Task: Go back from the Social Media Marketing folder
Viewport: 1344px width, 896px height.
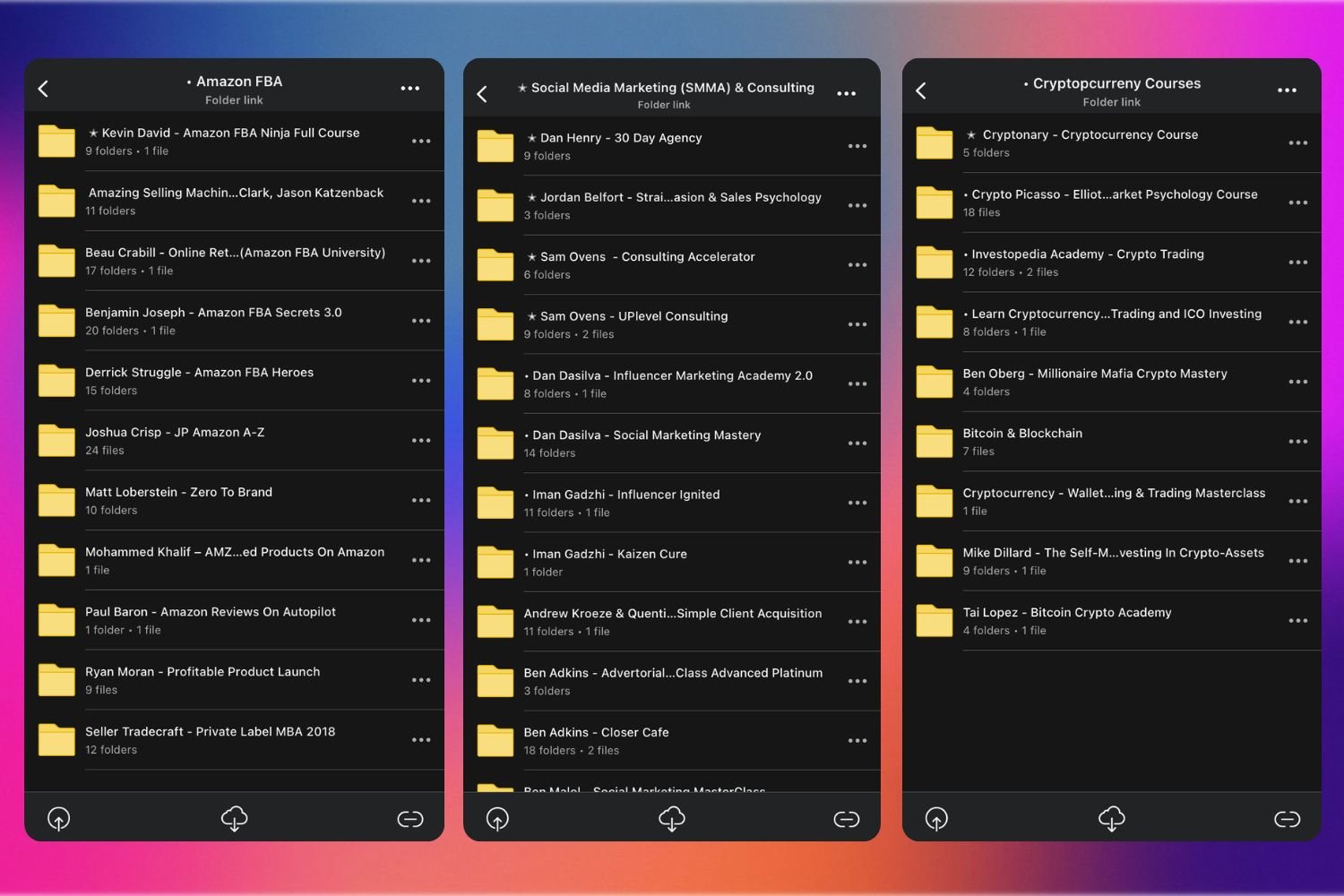Action: pos(482,94)
